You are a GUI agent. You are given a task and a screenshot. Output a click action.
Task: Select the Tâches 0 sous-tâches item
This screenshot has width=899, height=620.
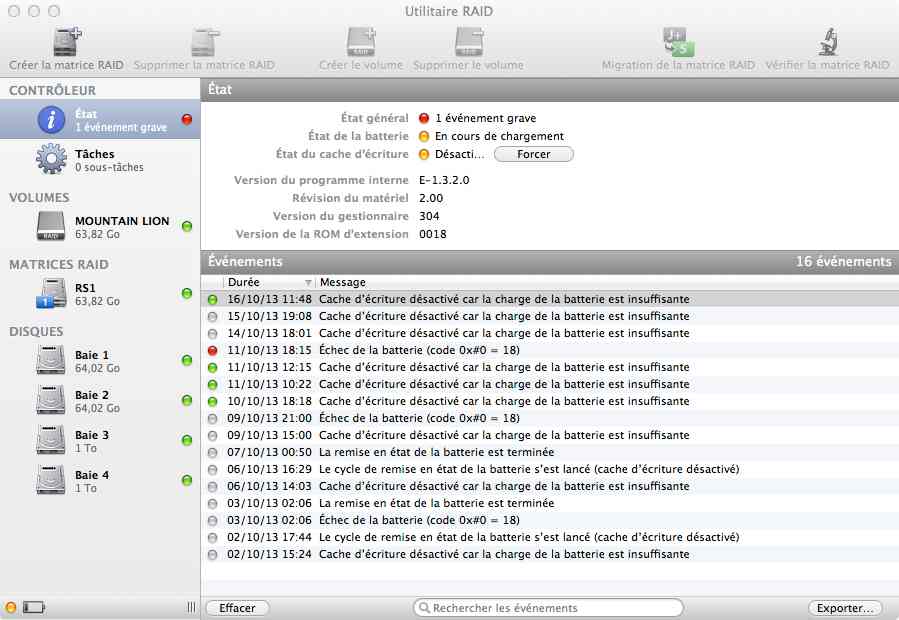coord(100,159)
